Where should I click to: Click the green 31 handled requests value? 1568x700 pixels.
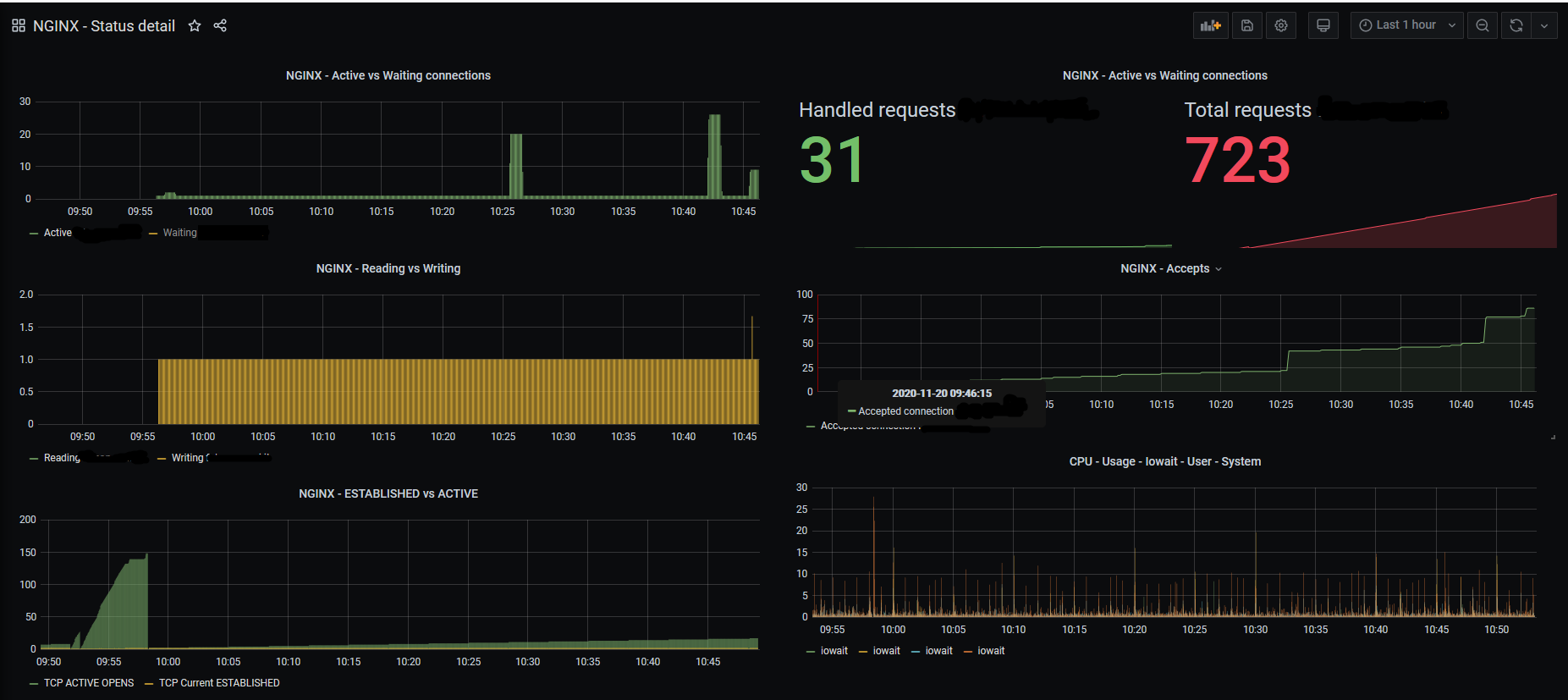(833, 160)
